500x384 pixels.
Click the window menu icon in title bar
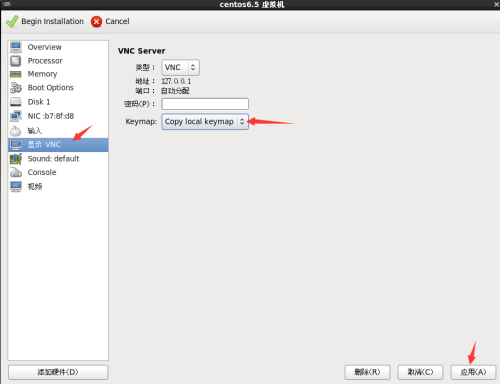click(x=7, y=4)
